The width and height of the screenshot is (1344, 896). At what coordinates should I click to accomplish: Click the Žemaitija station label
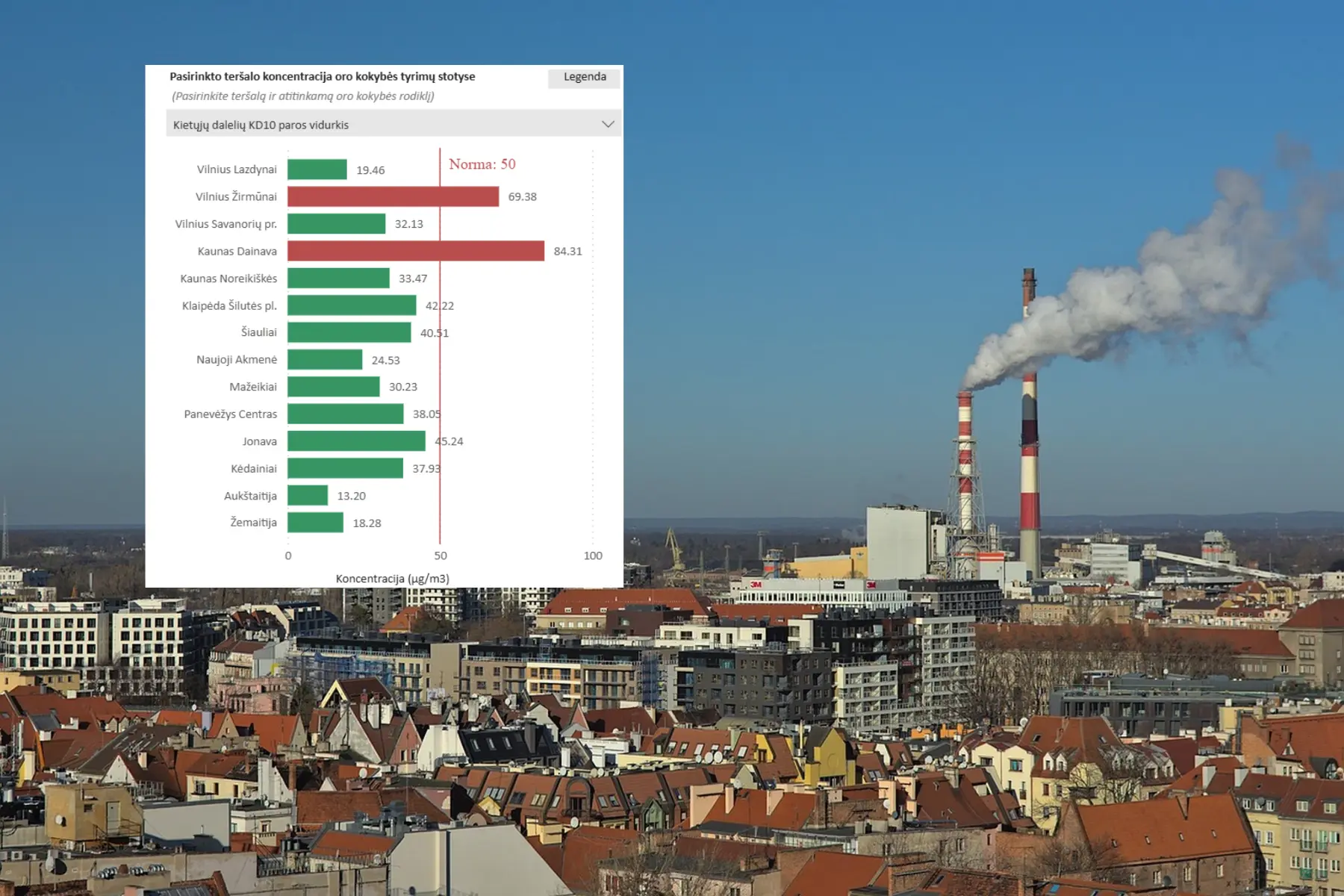pyautogui.click(x=253, y=523)
